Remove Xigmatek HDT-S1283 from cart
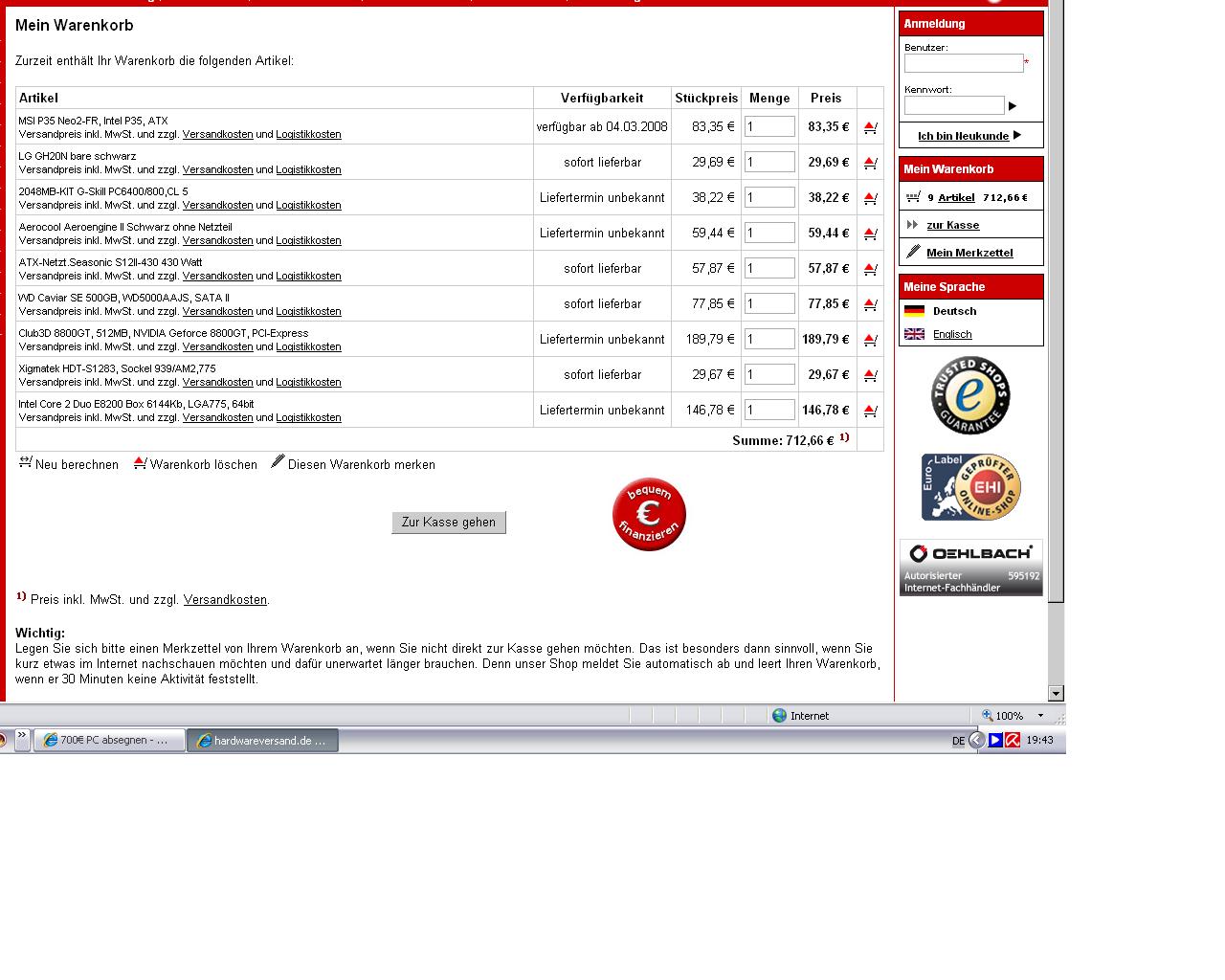The height and width of the screenshot is (980, 1225). point(870,375)
